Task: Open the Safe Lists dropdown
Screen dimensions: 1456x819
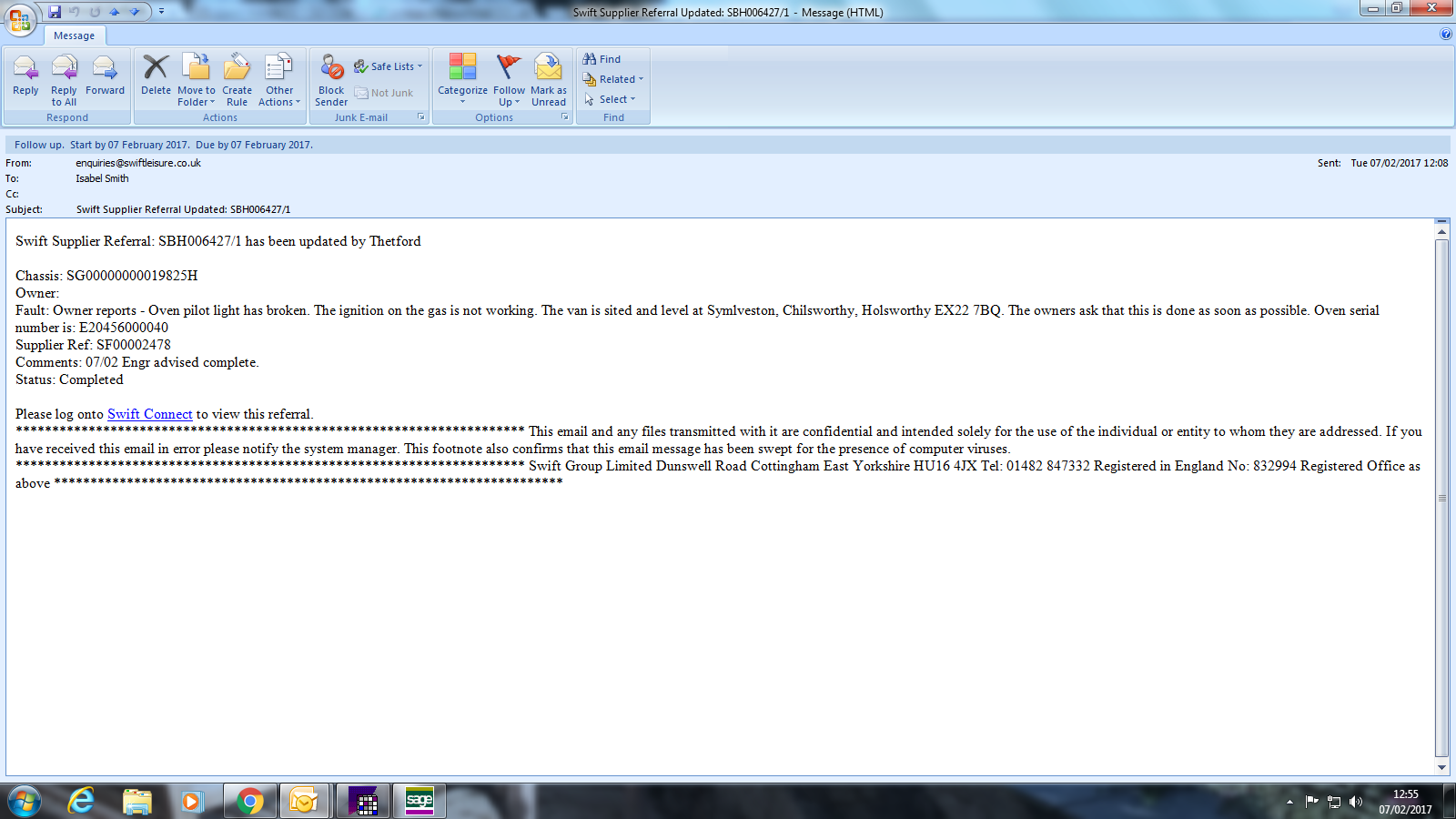Action: [x=389, y=66]
